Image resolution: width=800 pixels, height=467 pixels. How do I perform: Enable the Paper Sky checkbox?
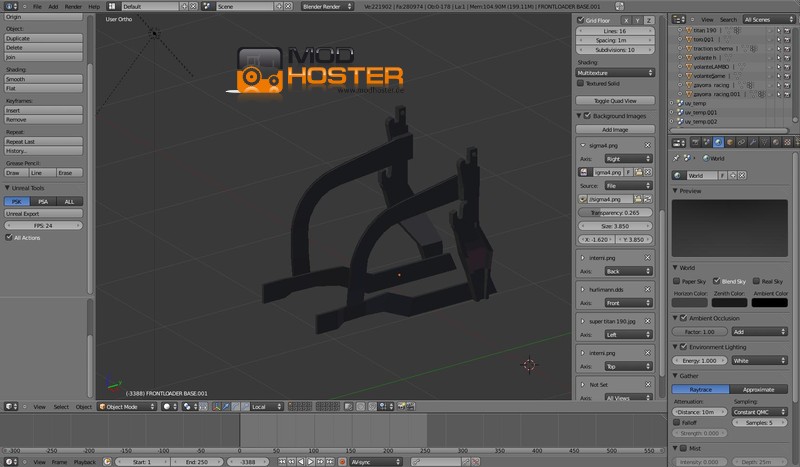tap(677, 281)
